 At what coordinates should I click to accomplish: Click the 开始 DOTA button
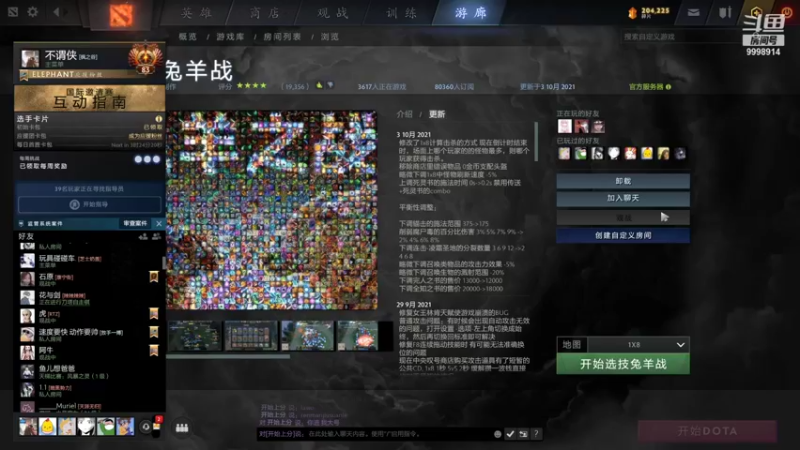point(707,431)
